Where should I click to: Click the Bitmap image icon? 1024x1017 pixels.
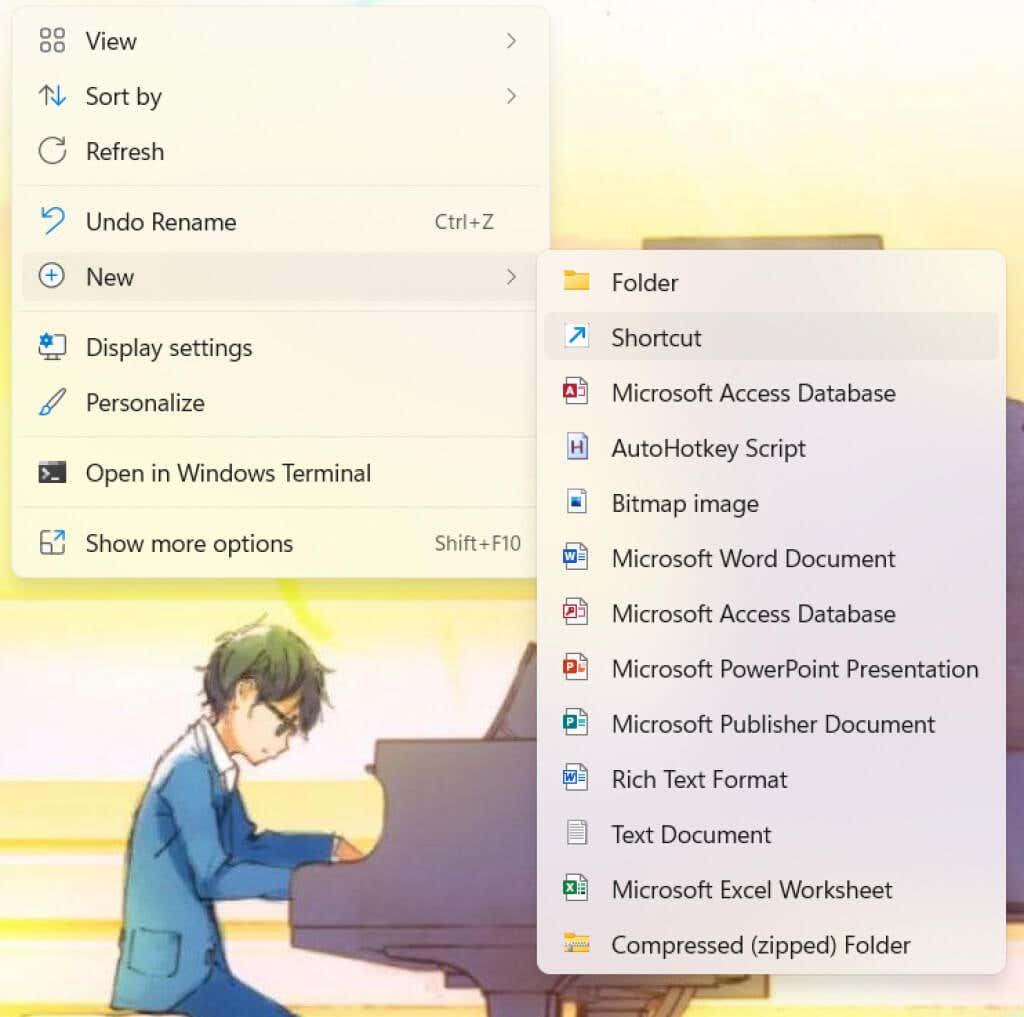click(577, 502)
